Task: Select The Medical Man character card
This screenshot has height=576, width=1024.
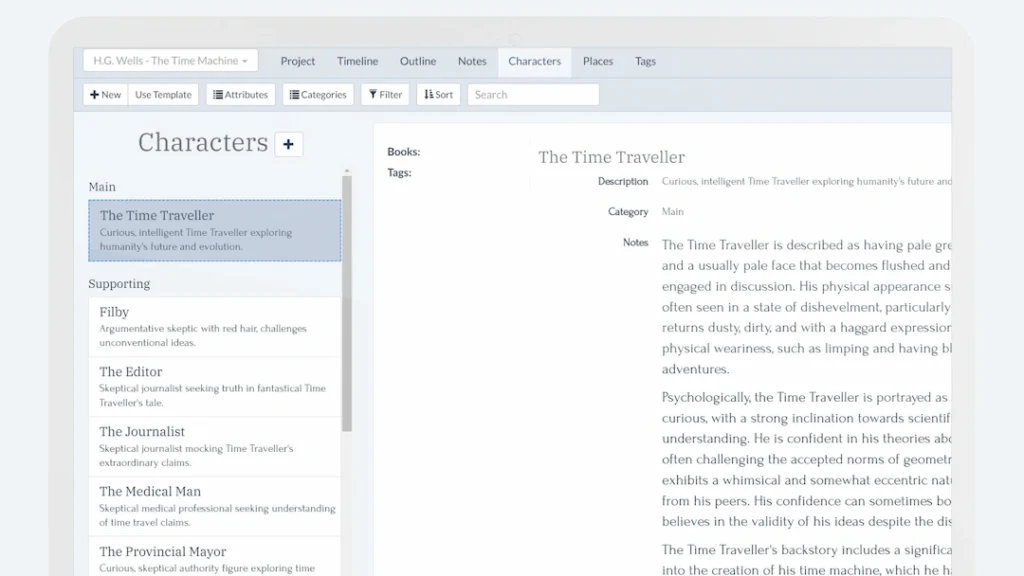Action: click(215, 507)
